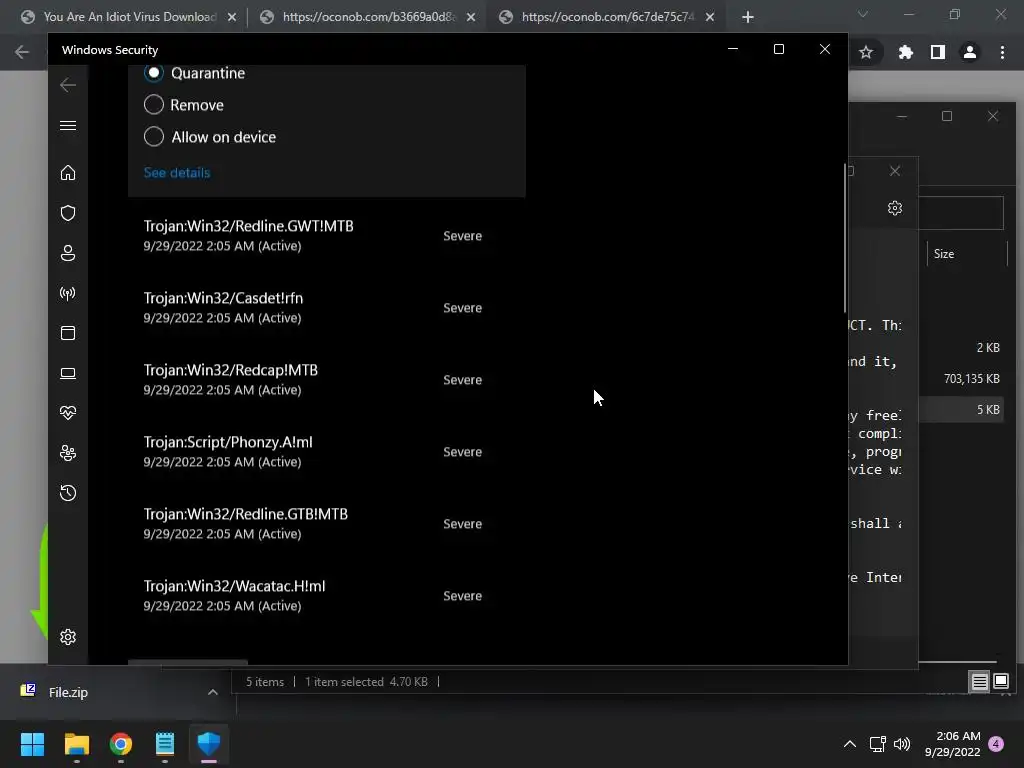
Task: Open Home in the Windows Security sidebar
Action: (68, 172)
